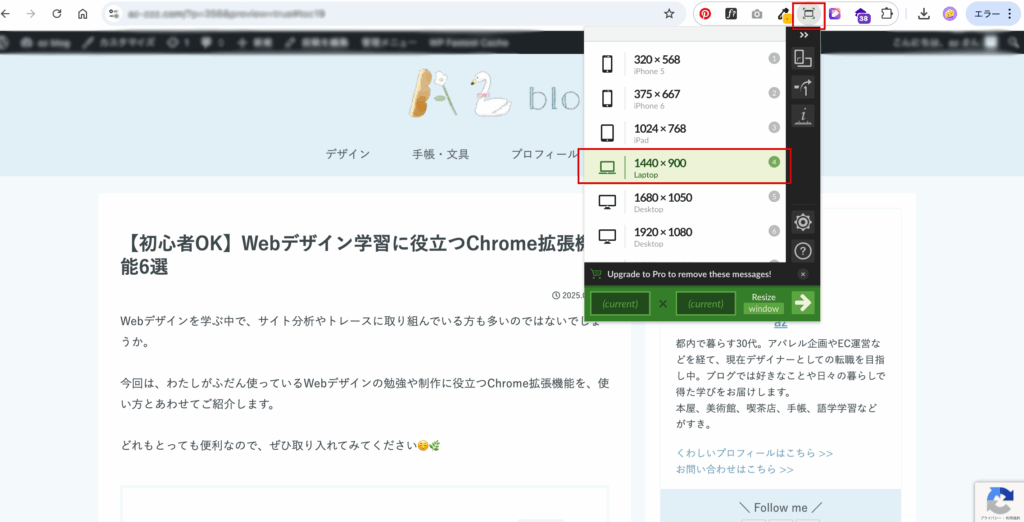1024x522 pixels.
Task: Reload the page with the refresh button
Action: 57,14
